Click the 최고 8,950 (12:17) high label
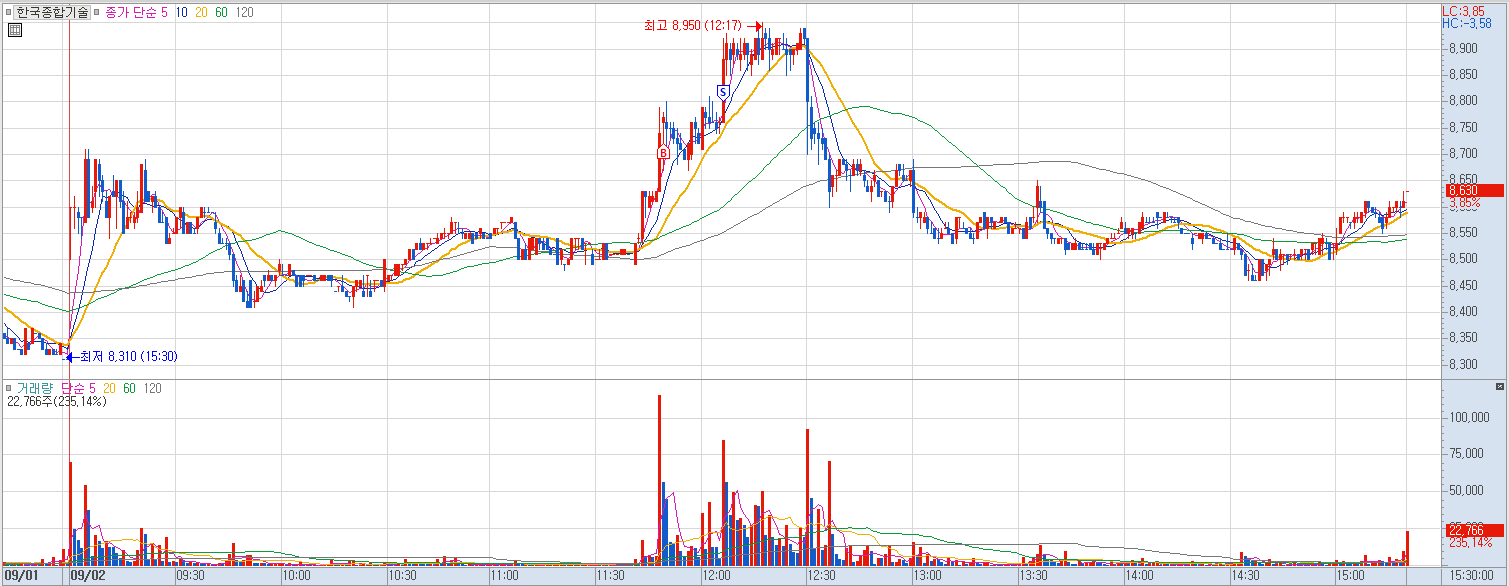This screenshot has width=1509, height=586. tap(693, 26)
